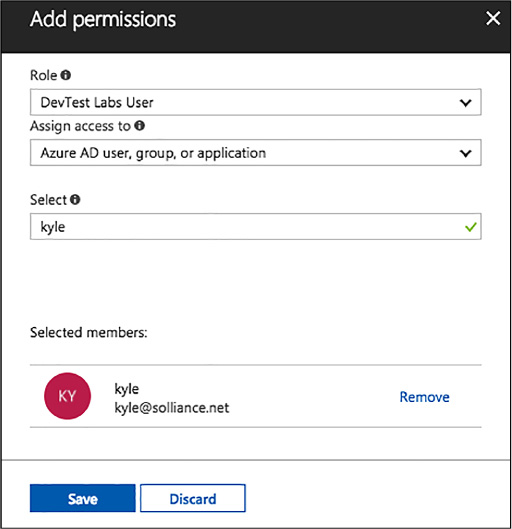Open Azure AD user, group, or application dropdown
This screenshot has height=529, width=512.
click(x=256, y=152)
